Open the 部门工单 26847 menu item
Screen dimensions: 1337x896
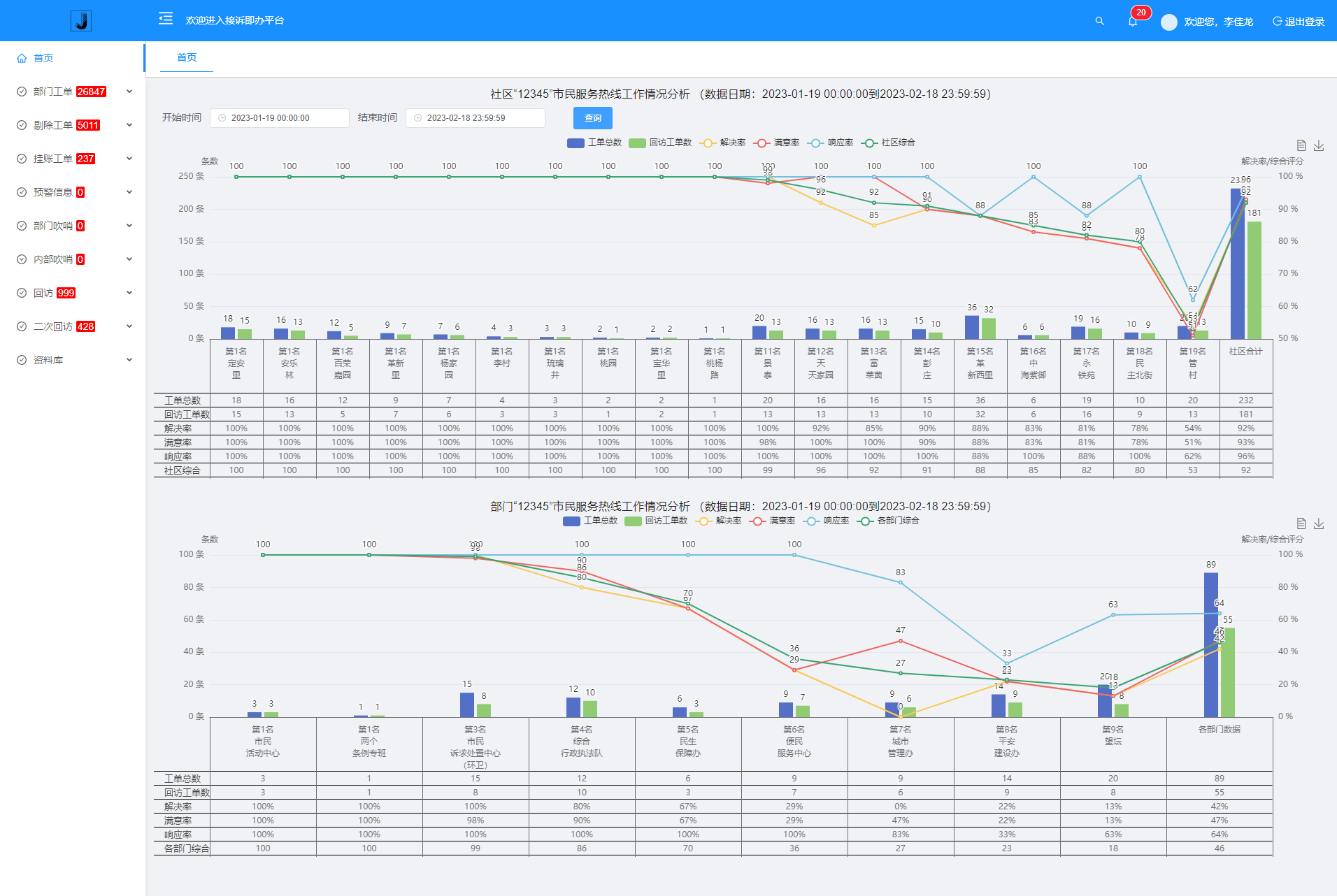click(73, 92)
